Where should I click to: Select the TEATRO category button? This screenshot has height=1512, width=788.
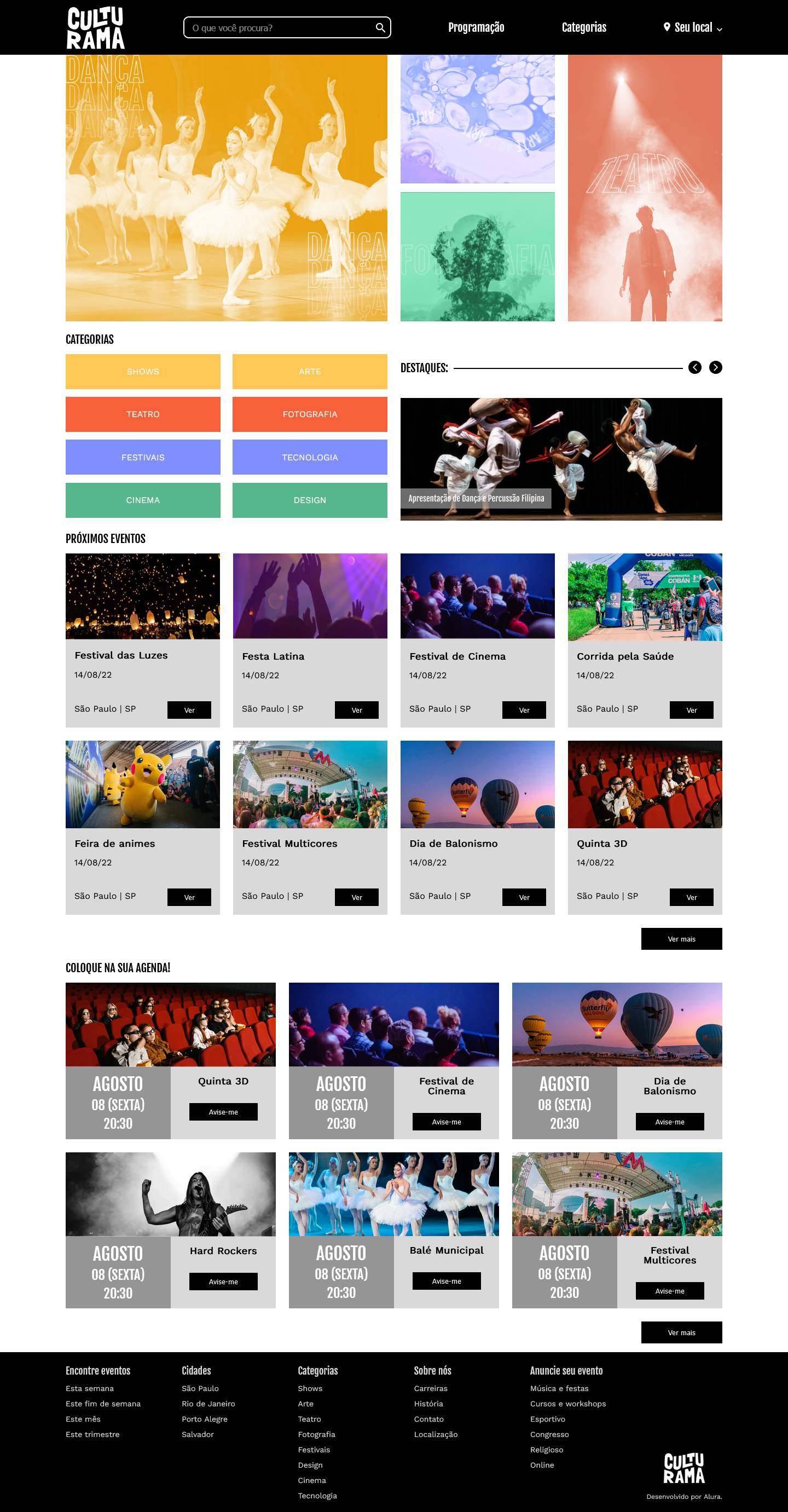tap(143, 414)
